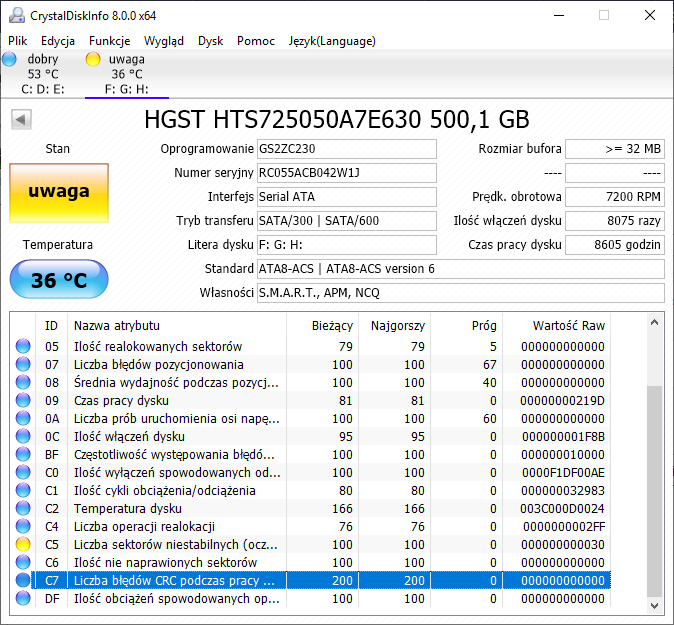Screen dimensions: 674x625
Task: Click the Litera dysku field F: G: H:
Action: click(346, 245)
